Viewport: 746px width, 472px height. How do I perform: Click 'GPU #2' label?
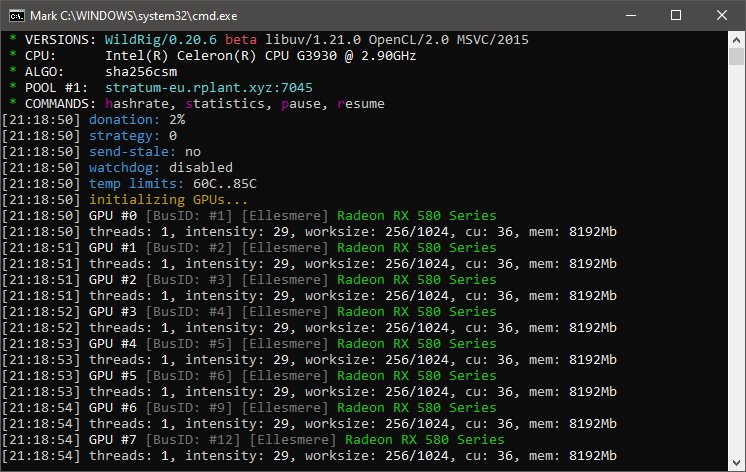113,280
